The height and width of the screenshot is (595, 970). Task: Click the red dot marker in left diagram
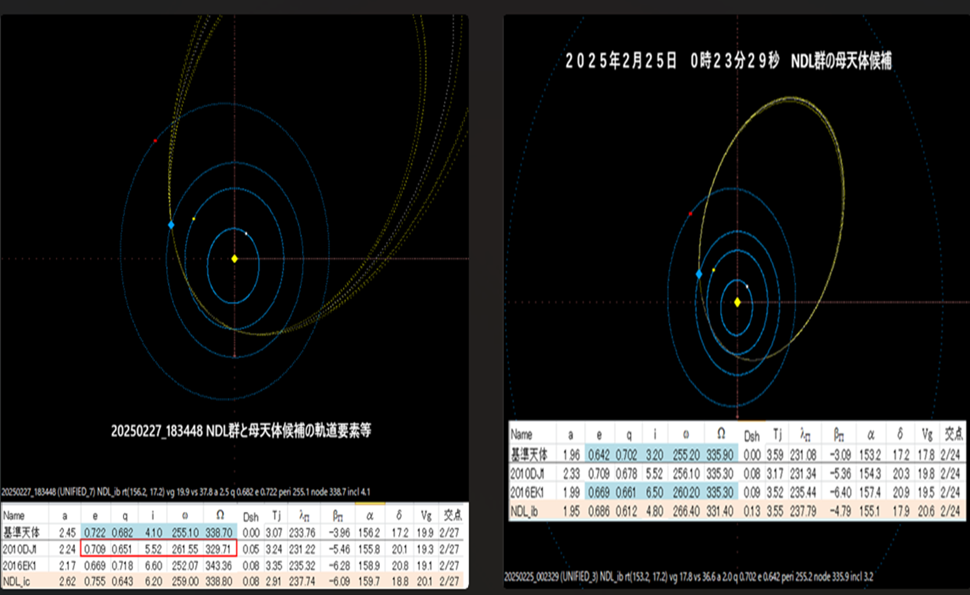tap(155, 141)
